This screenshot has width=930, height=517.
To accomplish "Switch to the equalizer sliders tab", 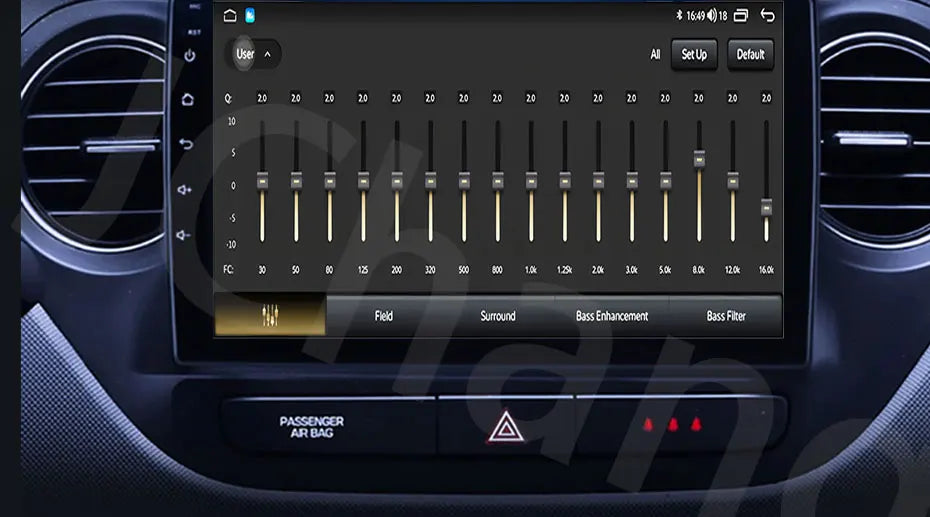I will coord(270,315).
